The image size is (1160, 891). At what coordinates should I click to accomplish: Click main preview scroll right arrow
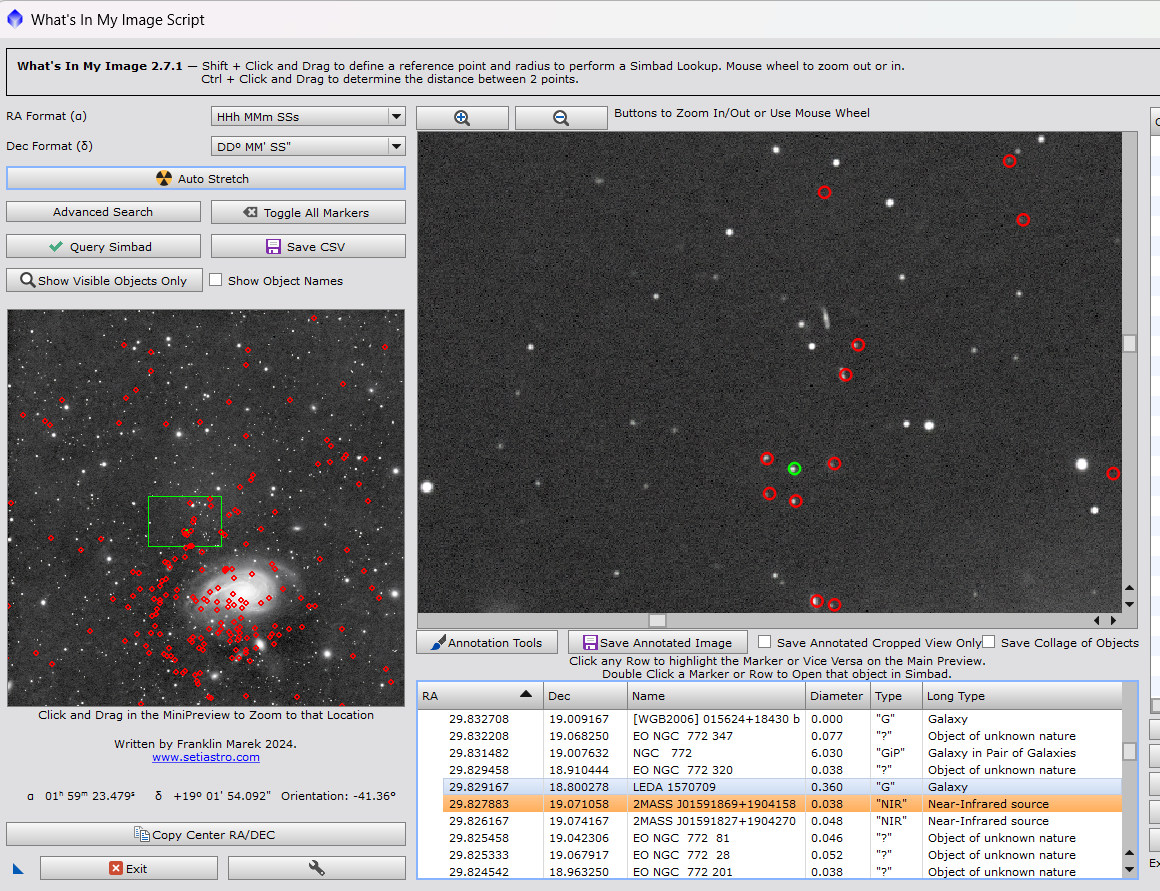click(1113, 620)
